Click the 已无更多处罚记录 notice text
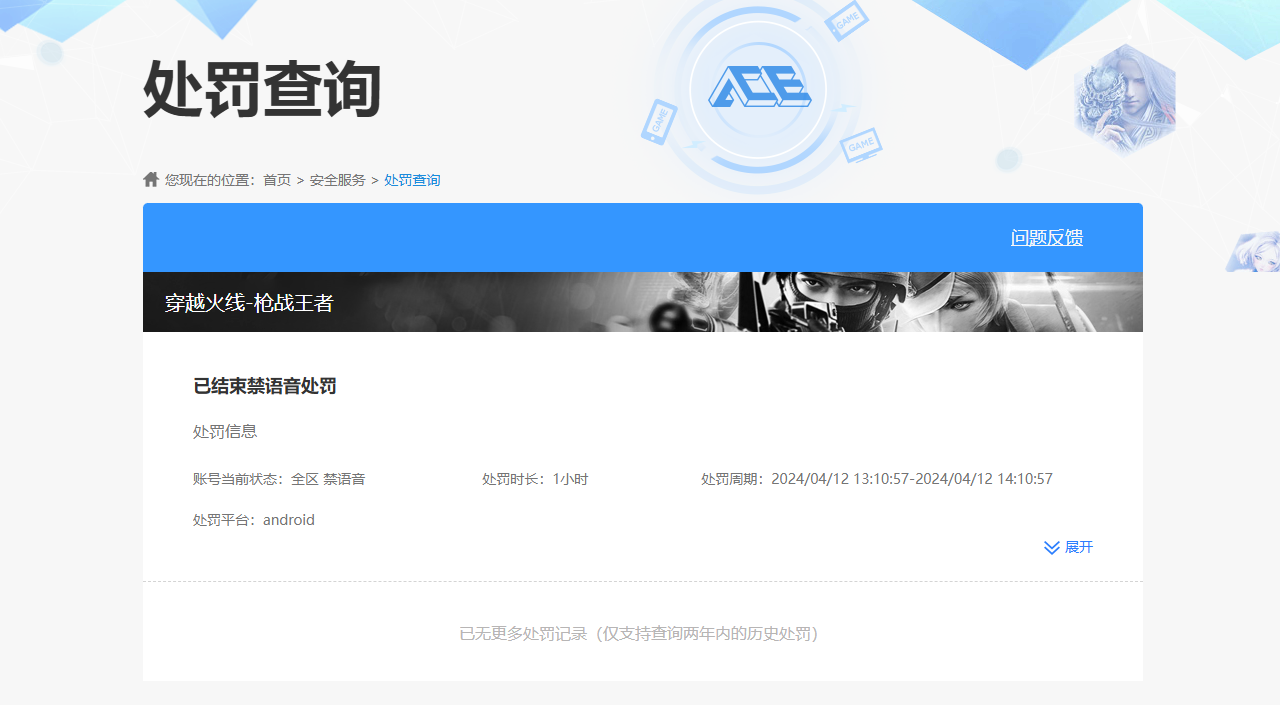 coord(639,633)
